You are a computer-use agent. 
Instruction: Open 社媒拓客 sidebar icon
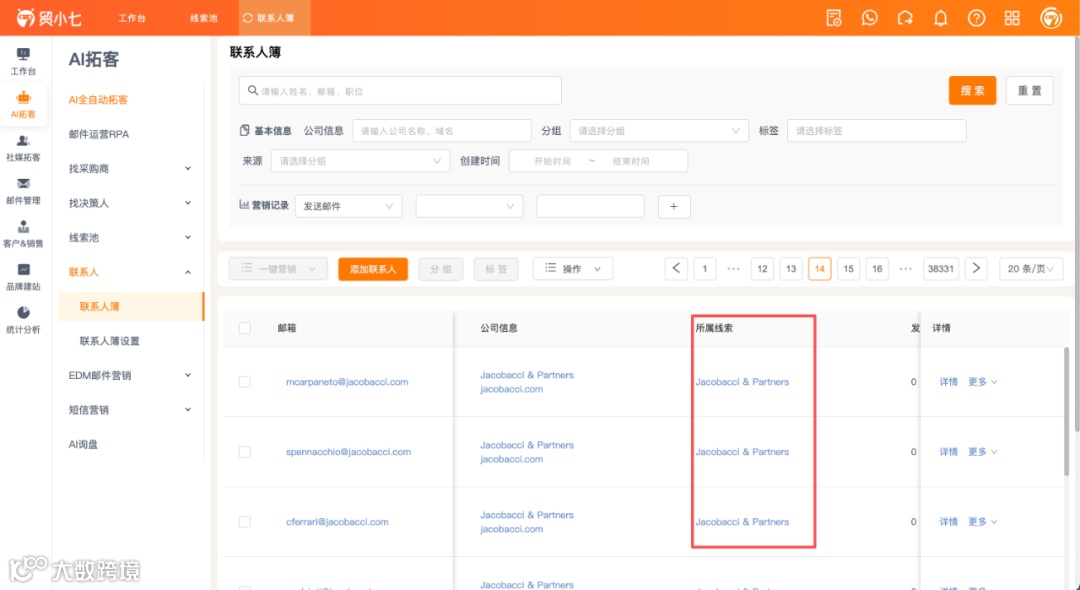click(23, 148)
